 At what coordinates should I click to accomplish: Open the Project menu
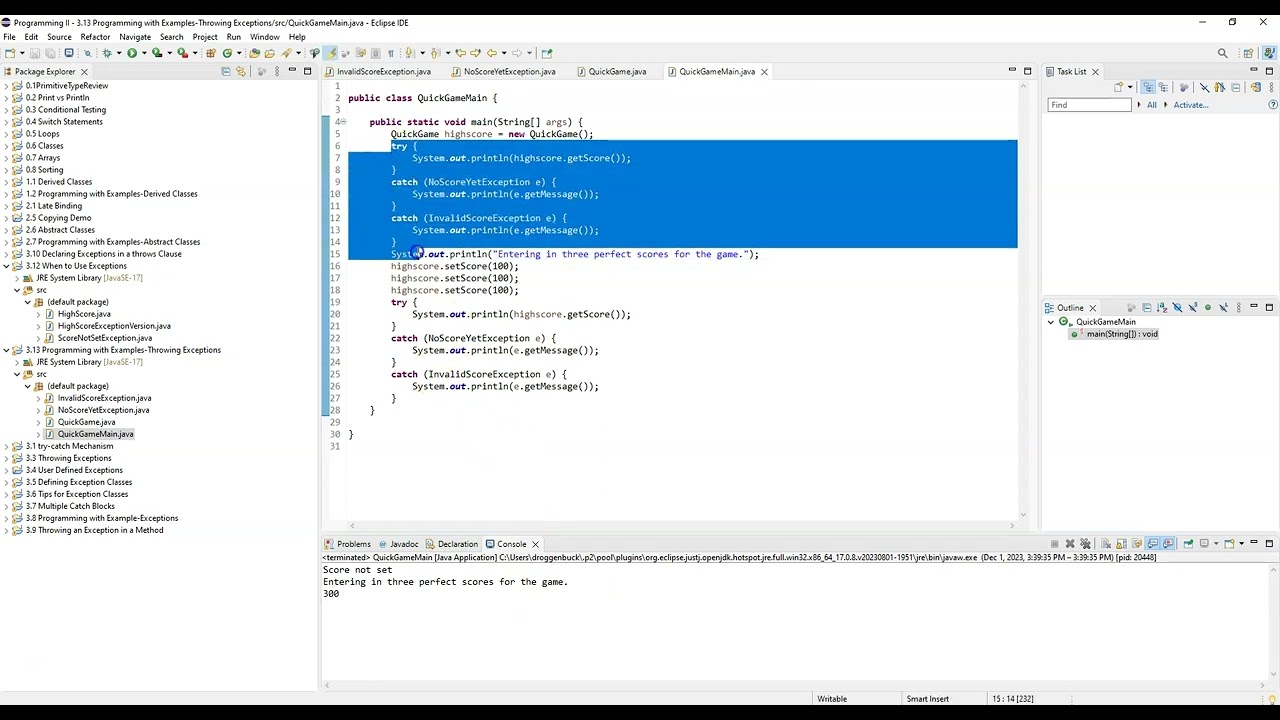(x=205, y=37)
